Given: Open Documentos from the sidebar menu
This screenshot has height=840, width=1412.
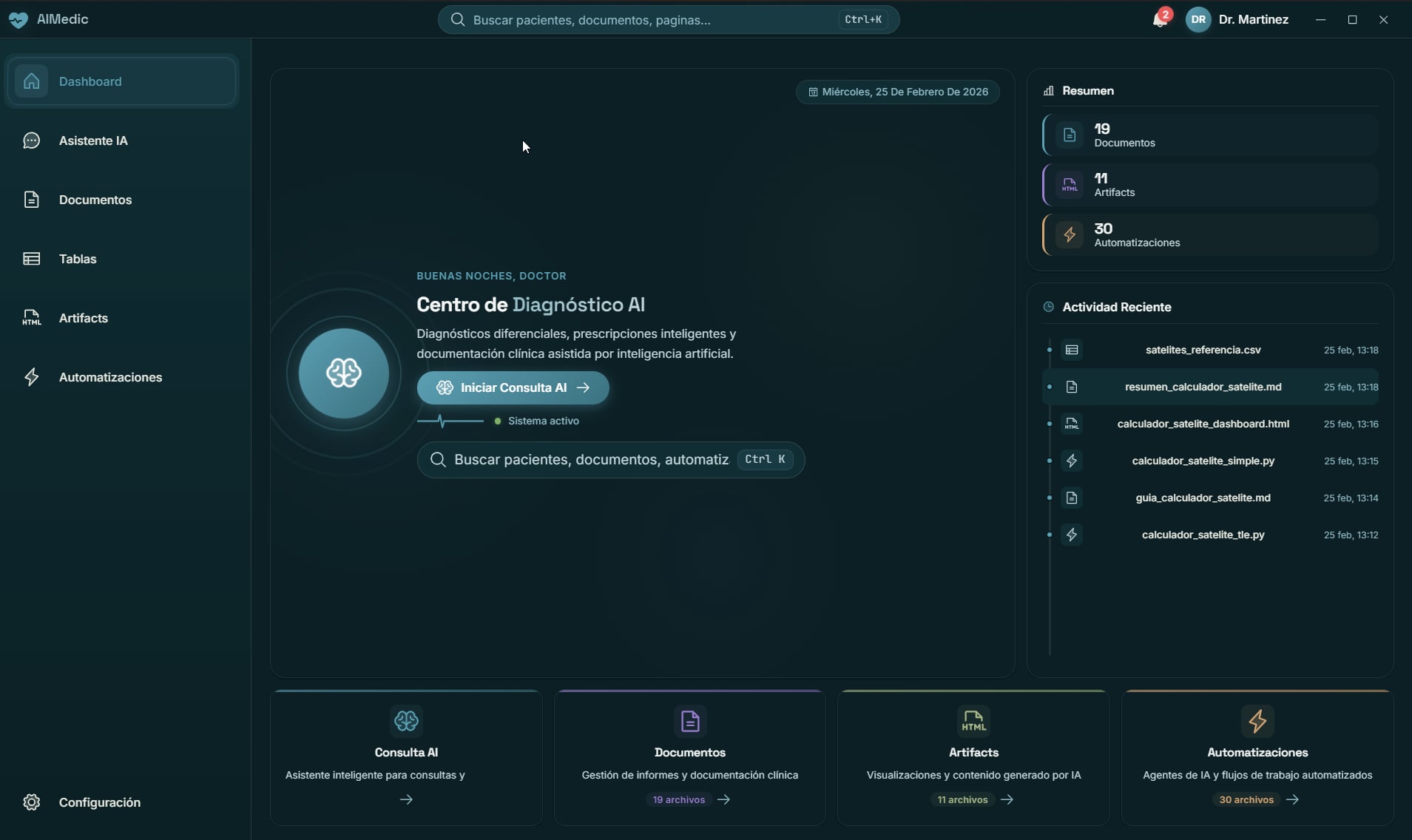Looking at the screenshot, I should pyautogui.click(x=97, y=199).
